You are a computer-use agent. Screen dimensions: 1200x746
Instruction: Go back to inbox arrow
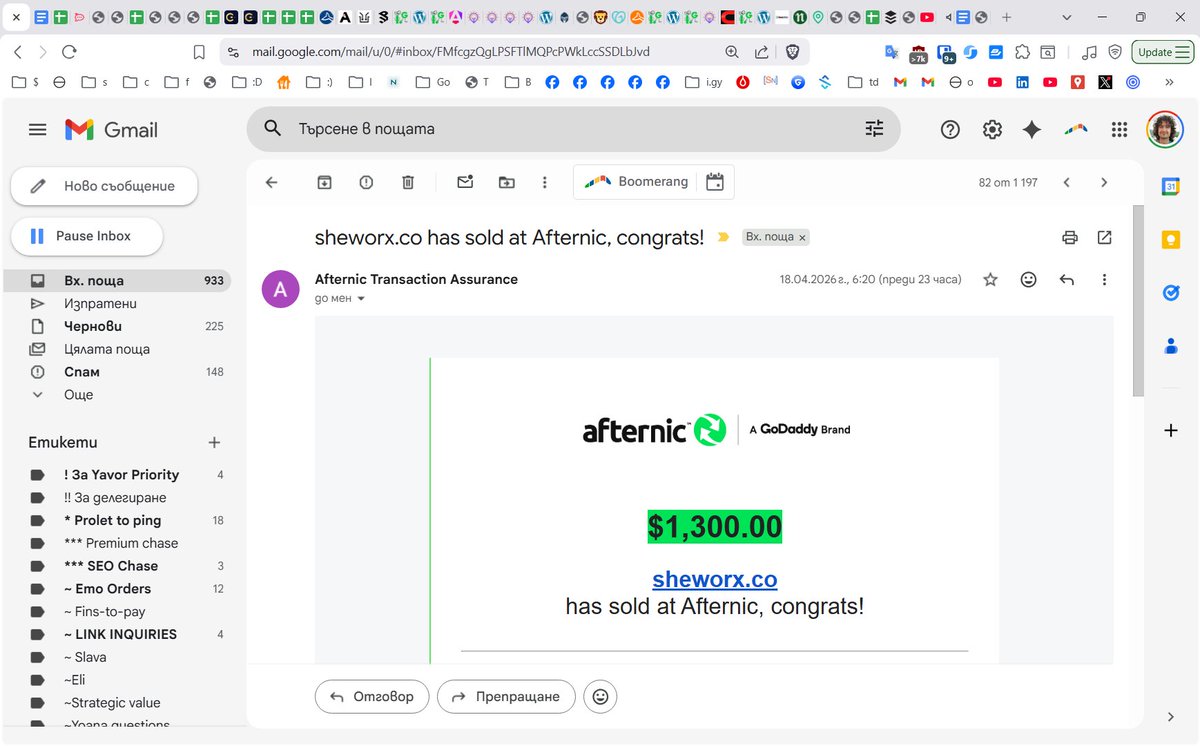(x=271, y=182)
